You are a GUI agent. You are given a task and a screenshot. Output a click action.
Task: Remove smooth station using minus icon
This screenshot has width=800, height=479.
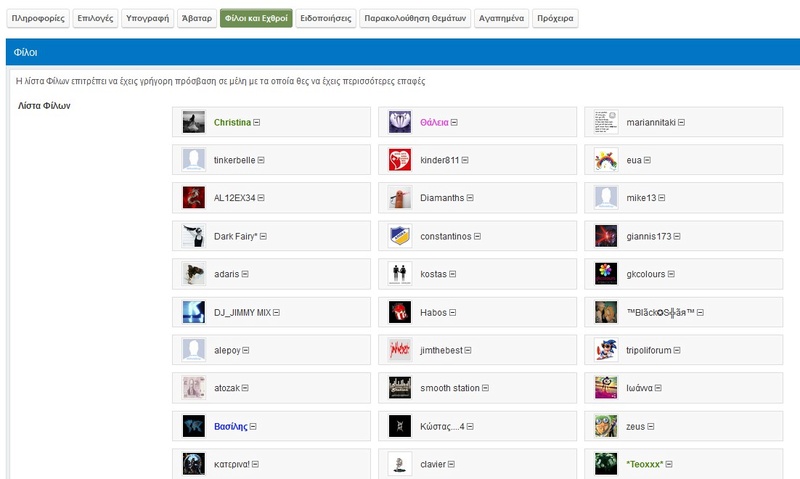(x=486, y=388)
